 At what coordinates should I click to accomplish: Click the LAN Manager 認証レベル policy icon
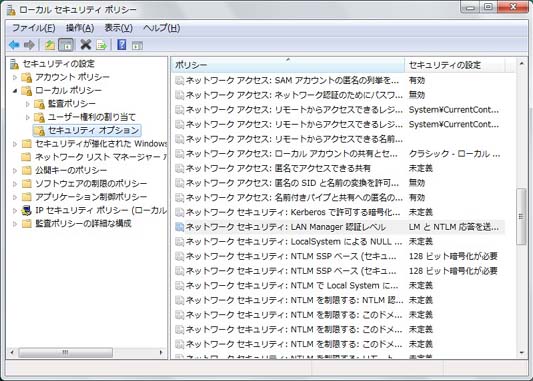[179, 227]
